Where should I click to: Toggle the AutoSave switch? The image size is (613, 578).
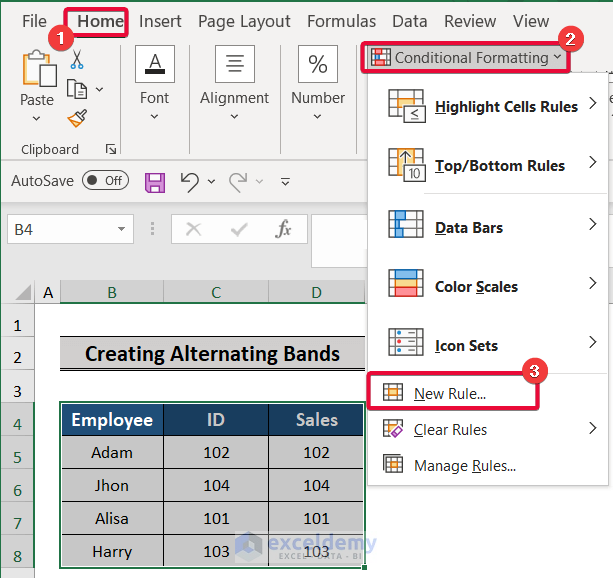106,181
